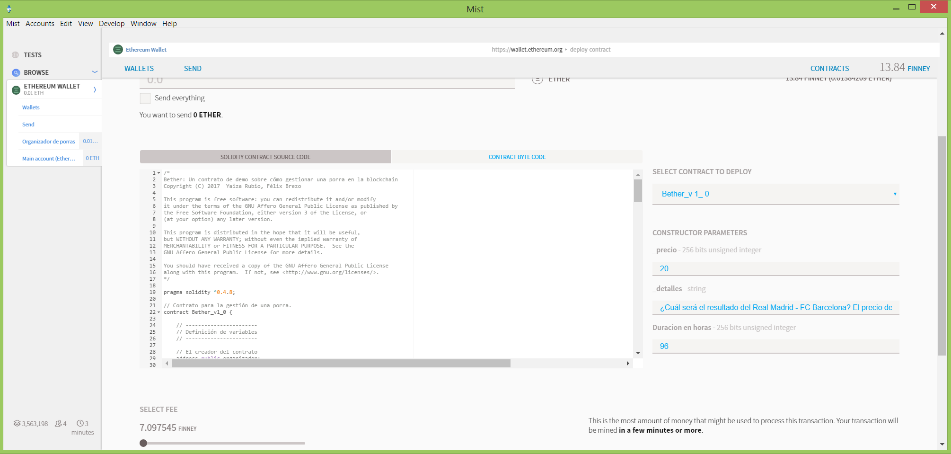Click the code editor scroll-down arrow

click(x=637, y=353)
